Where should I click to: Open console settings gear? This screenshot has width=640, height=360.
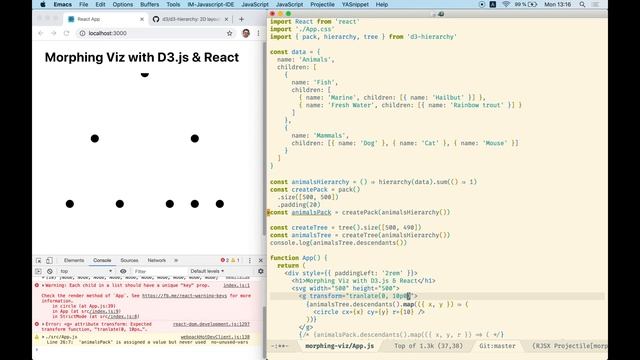[x=260, y=271]
